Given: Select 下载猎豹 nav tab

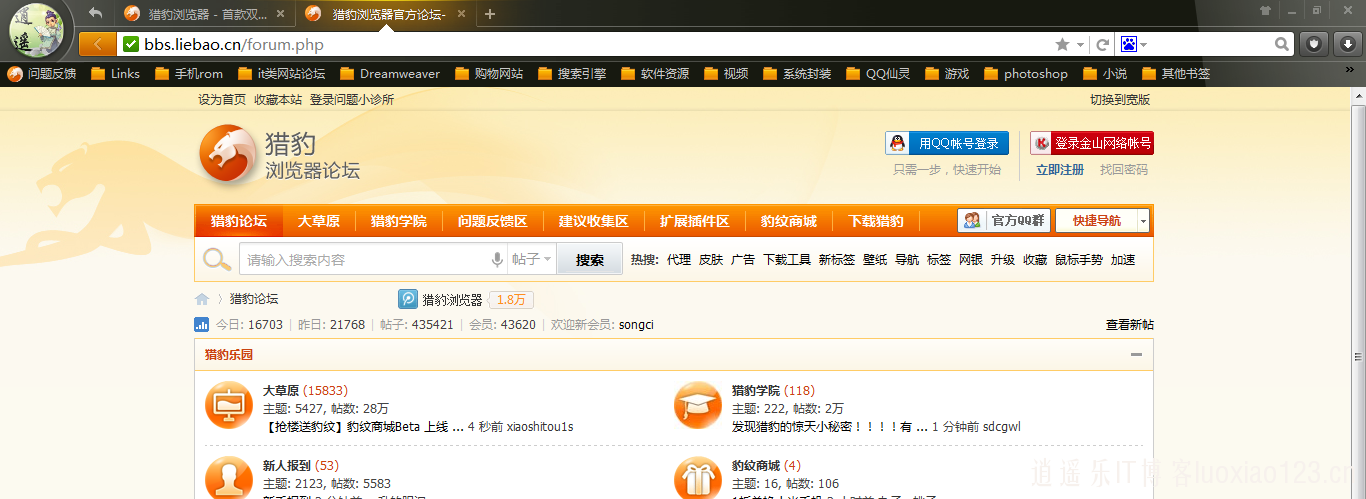Looking at the screenshot, I should [x=876, y=221].
